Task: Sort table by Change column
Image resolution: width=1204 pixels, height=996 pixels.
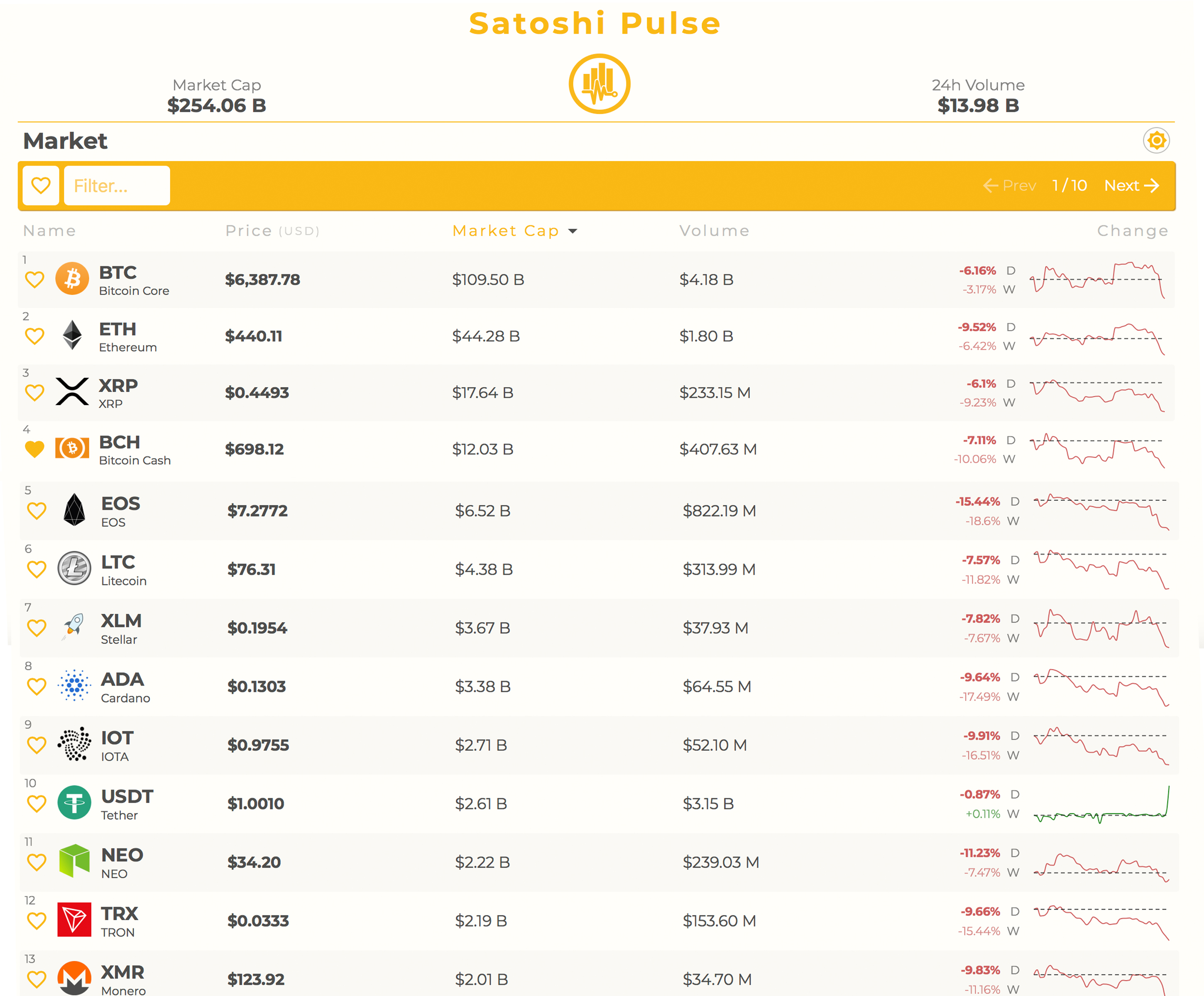Action: [x=1132, y=230]
